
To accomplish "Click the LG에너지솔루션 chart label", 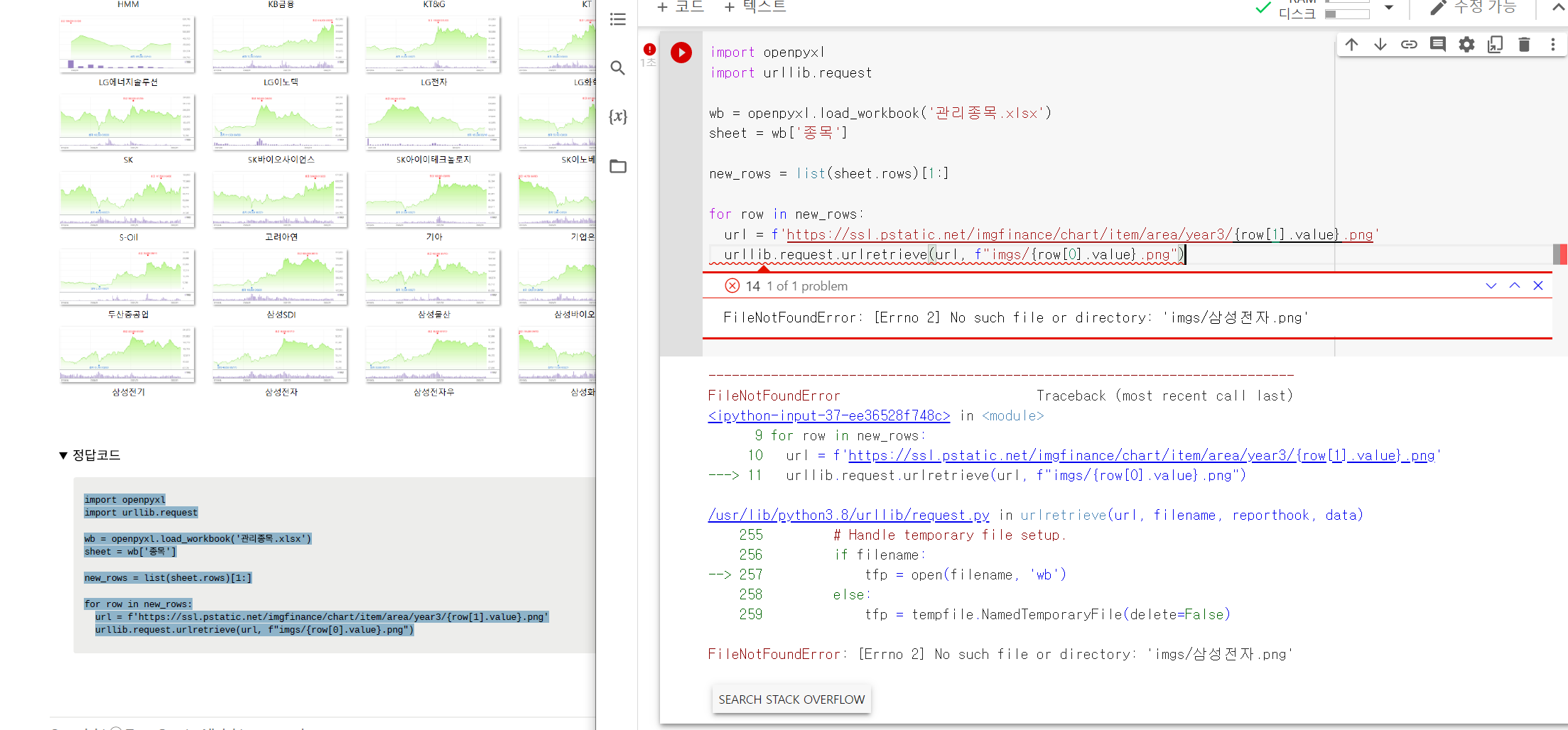I will pyautogui.click(x=128, y=82).
